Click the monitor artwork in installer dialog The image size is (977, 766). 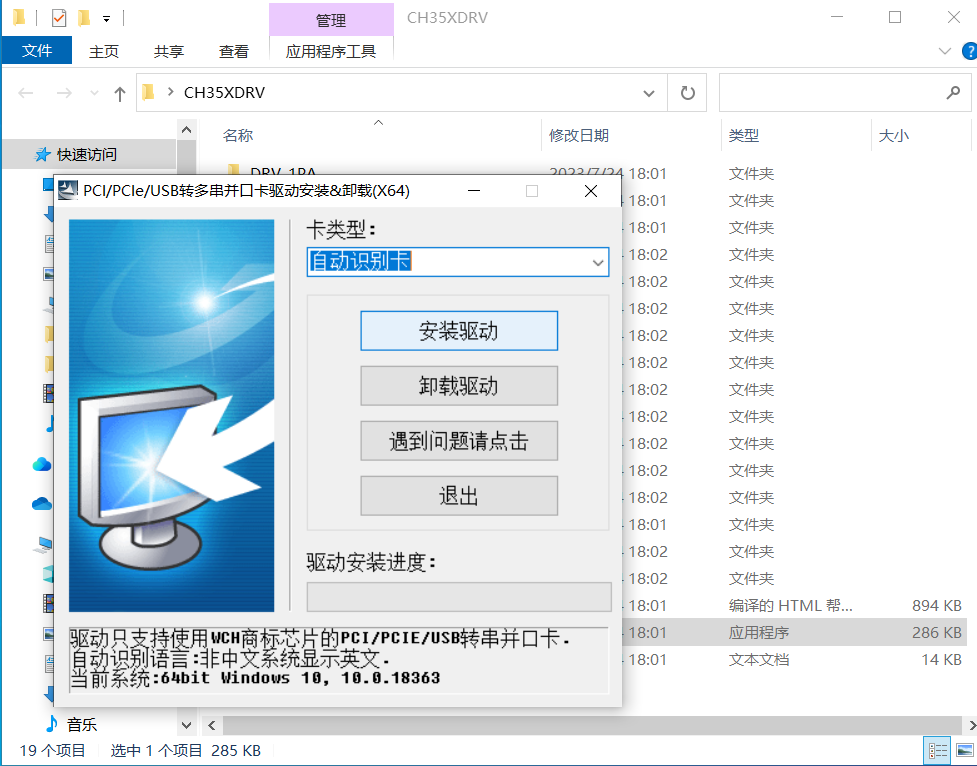point(171,415)
